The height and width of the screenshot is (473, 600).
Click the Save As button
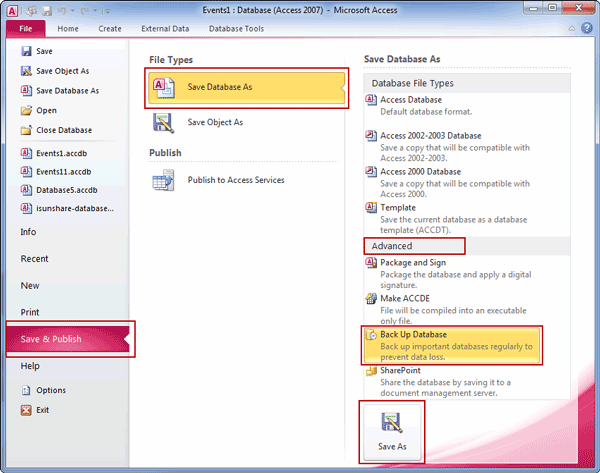click(x=392, y=432)
